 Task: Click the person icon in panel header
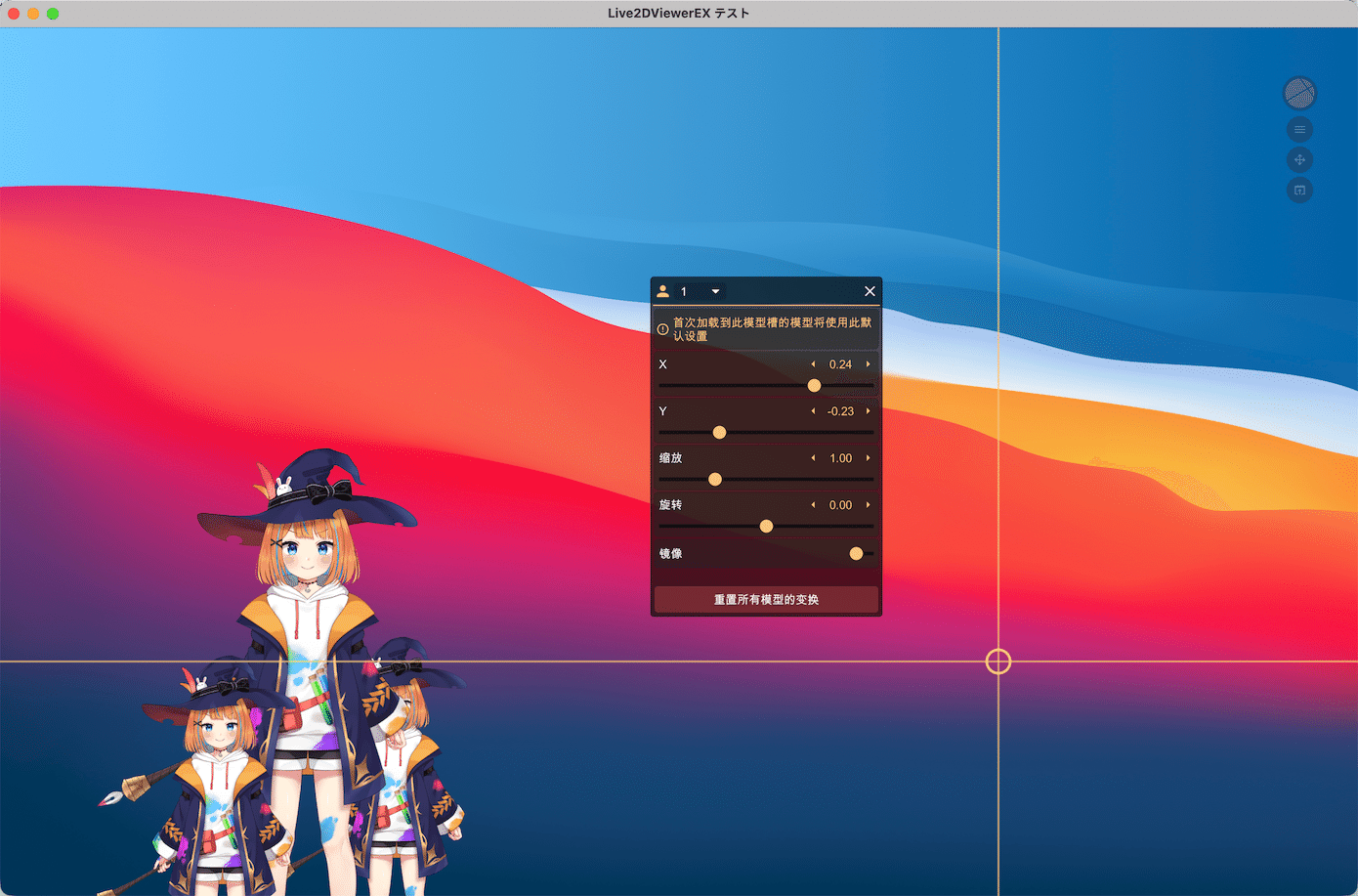point(662,291)
